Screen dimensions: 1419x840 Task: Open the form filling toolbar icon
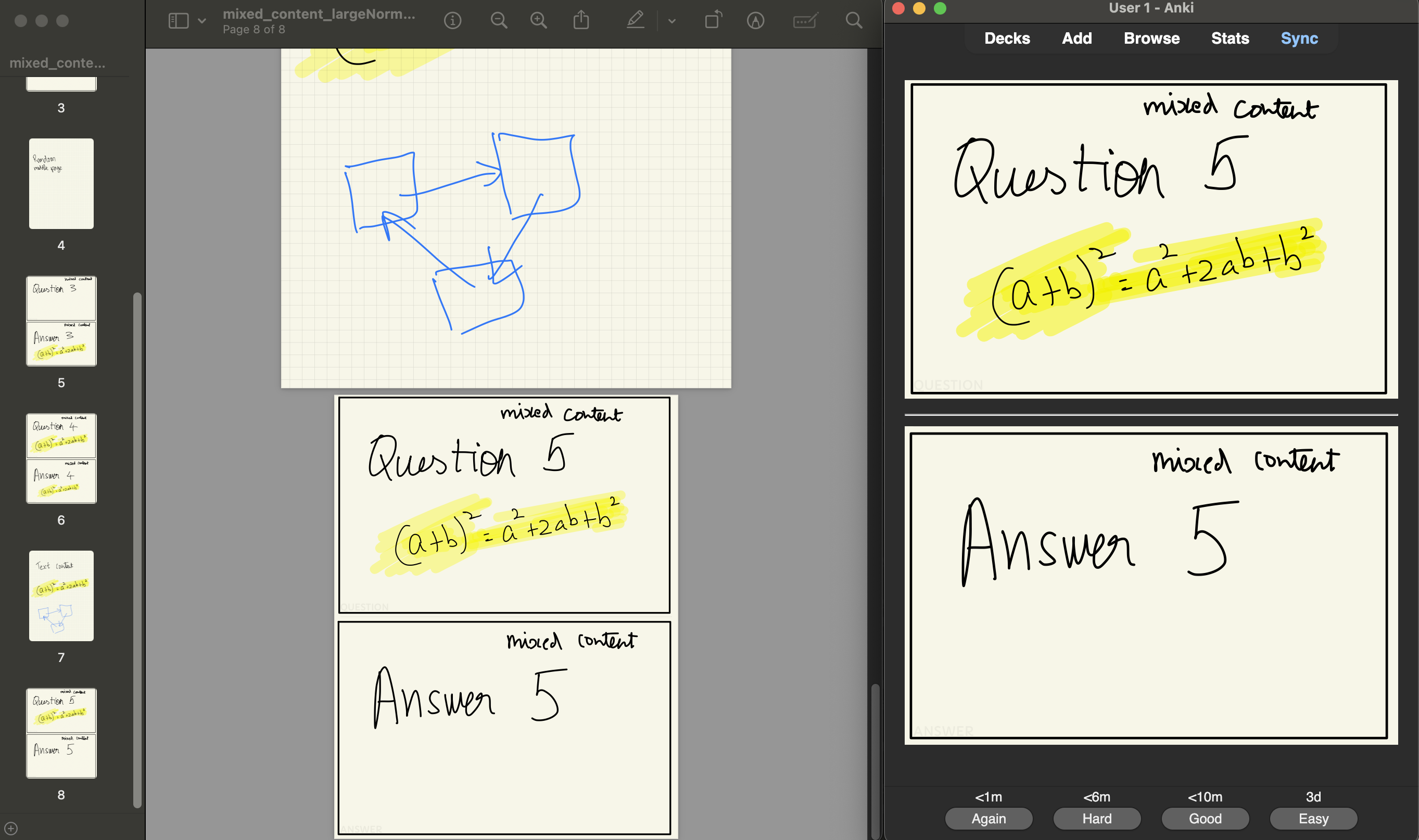[x=805, y=21]
